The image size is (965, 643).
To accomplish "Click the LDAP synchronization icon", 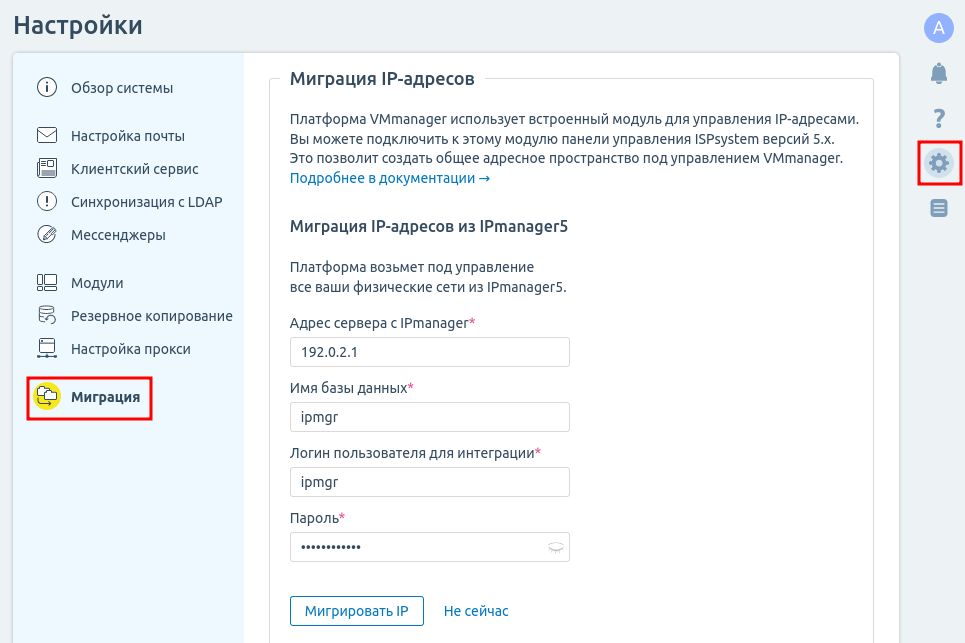I will coord(47,201).
